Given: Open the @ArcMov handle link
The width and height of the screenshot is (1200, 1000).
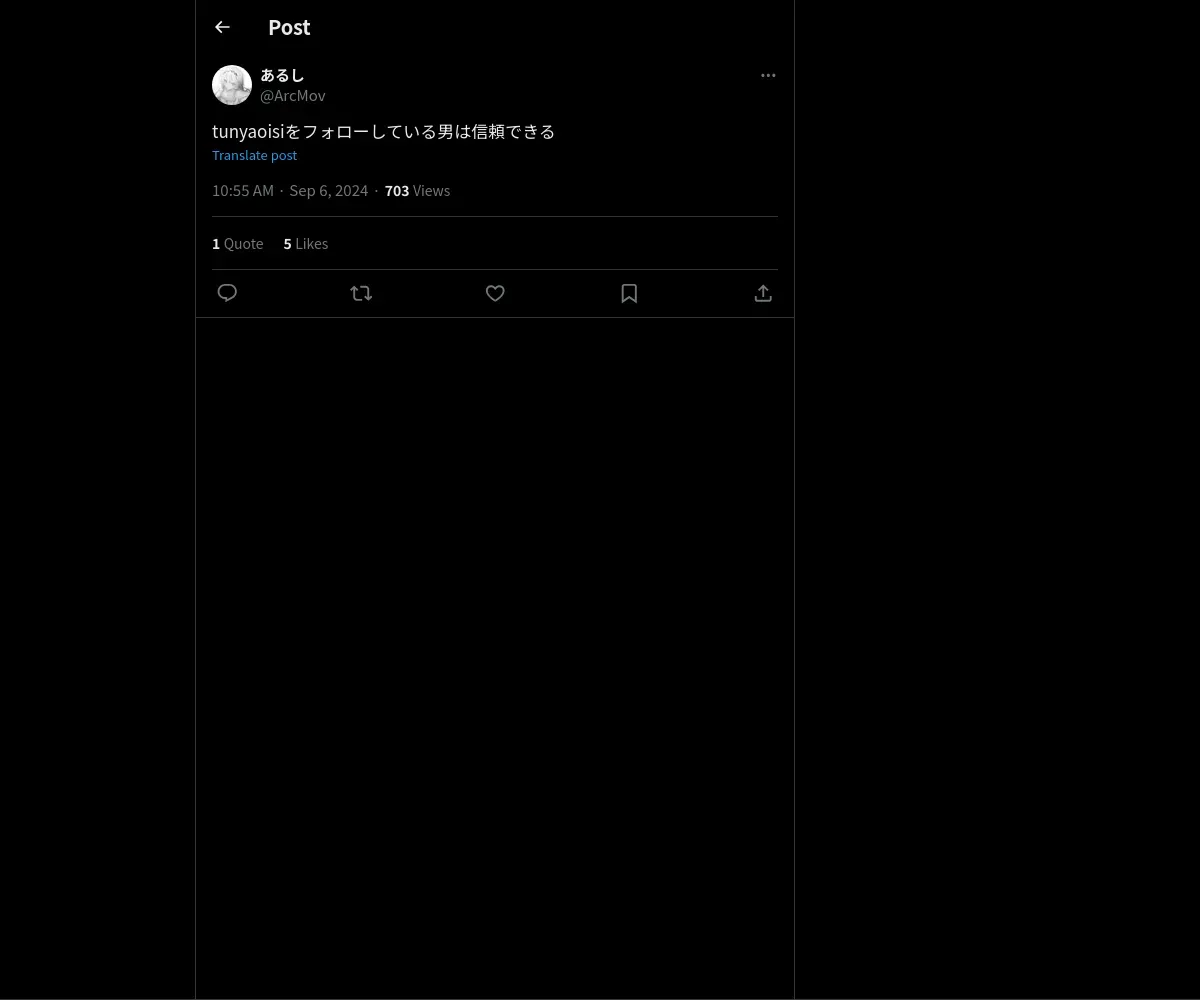Looking at the screenshot, I should [293, 95].
